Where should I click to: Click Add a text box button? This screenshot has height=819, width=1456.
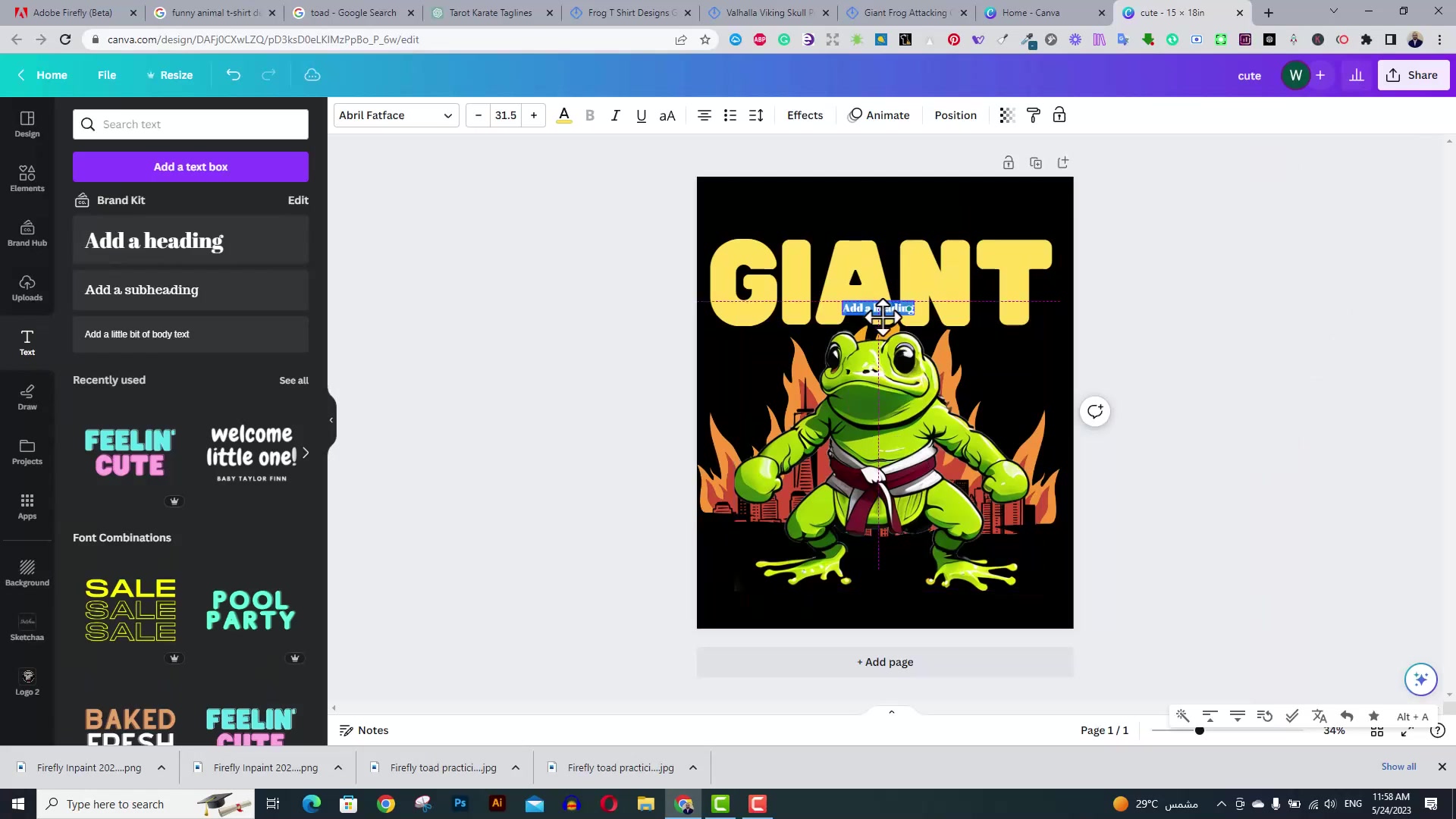coord(190,167)
